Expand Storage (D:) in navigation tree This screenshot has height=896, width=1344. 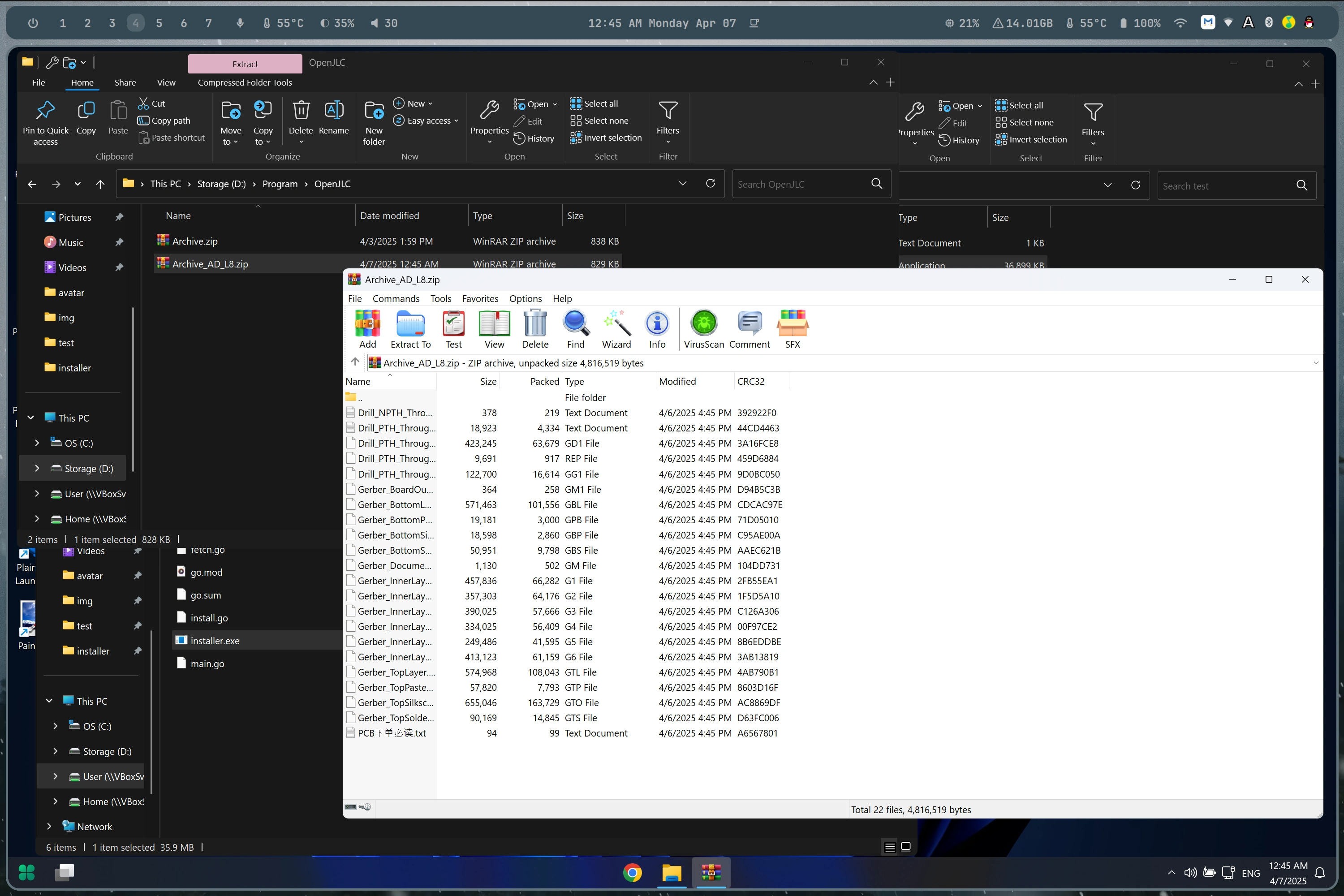tap(37, 469)
